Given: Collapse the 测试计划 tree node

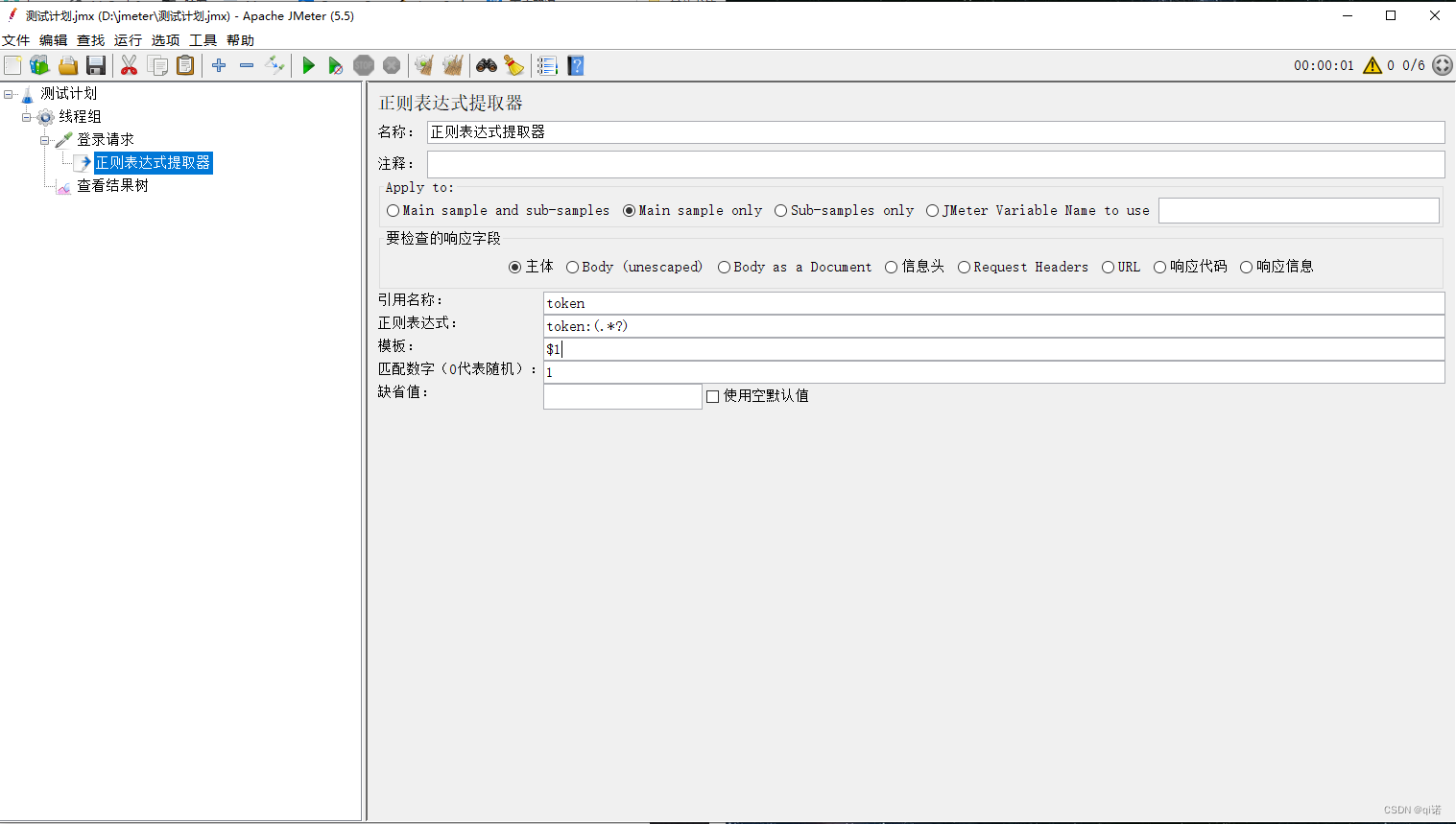Looking at the screenshot, I should [9, 94].
